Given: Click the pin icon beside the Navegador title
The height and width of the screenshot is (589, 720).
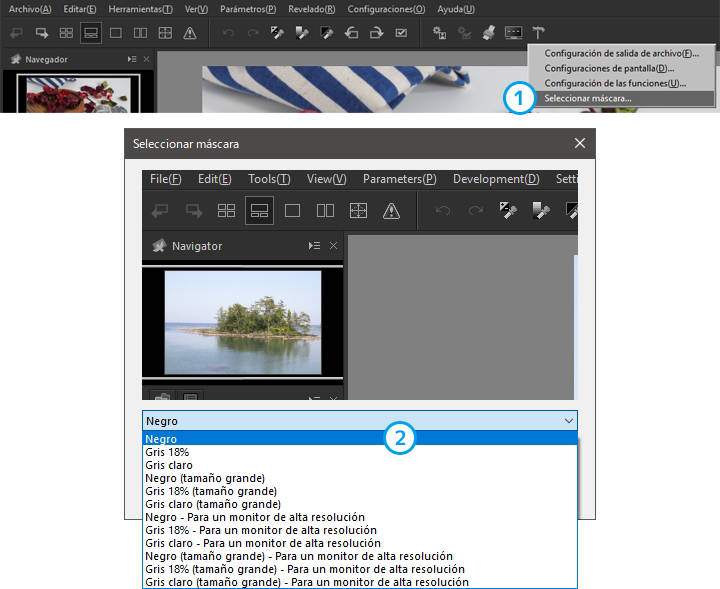Looking at the screenshot, I should click(x=12, y=60).
